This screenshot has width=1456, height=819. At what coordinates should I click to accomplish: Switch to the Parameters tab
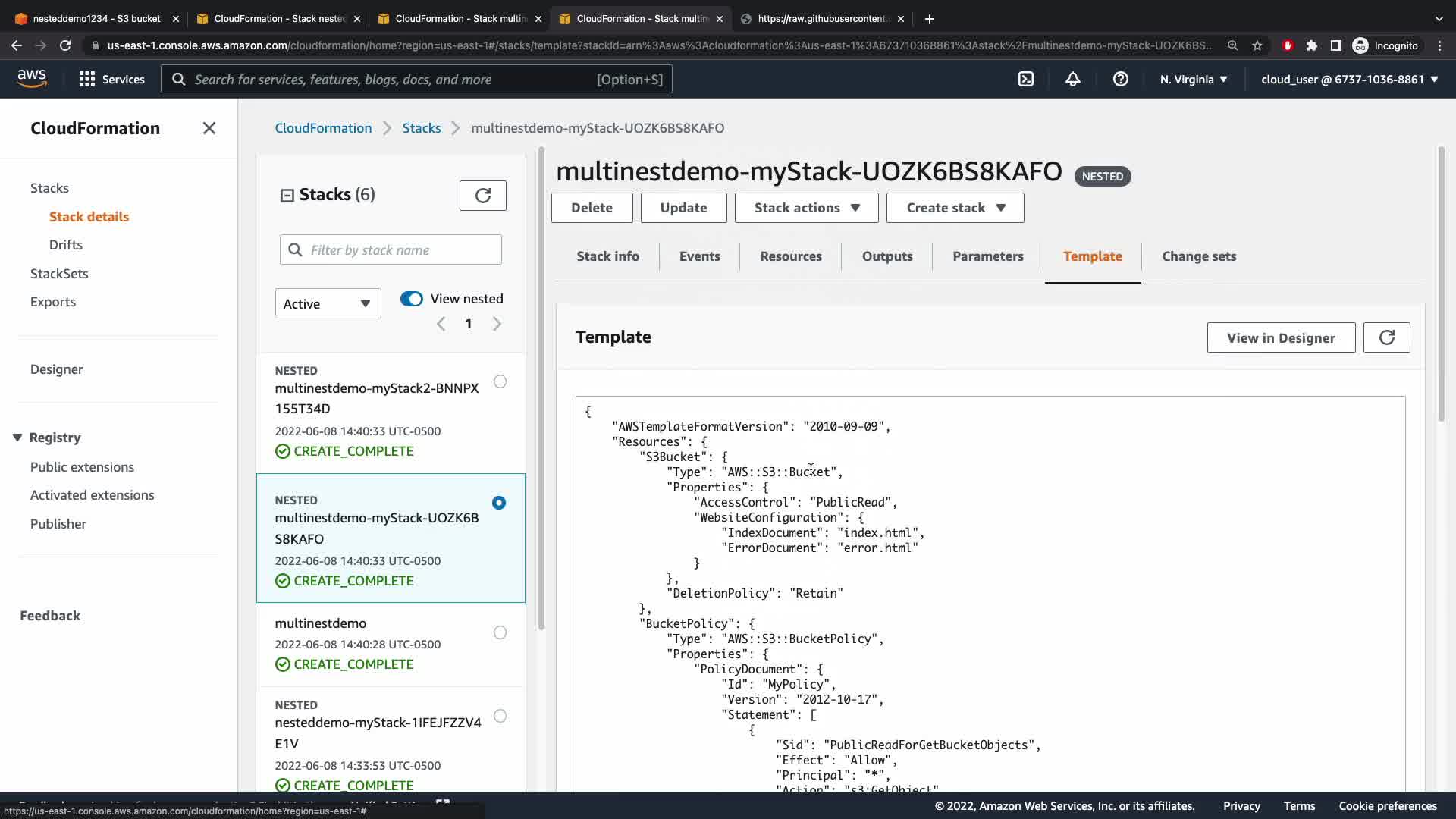[987, 256]
